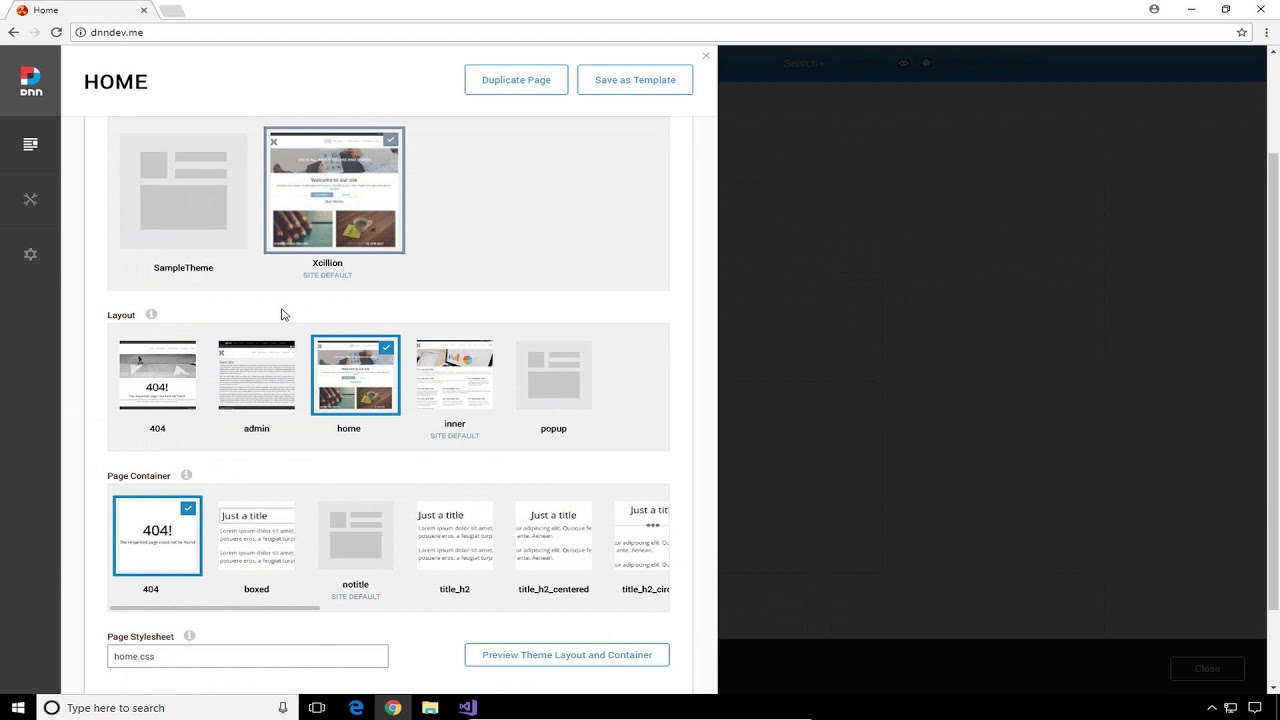The height and width of the screenshot is (720, 1280).
Task: Click Type here to search box
Action: click(x=168, y=707)
